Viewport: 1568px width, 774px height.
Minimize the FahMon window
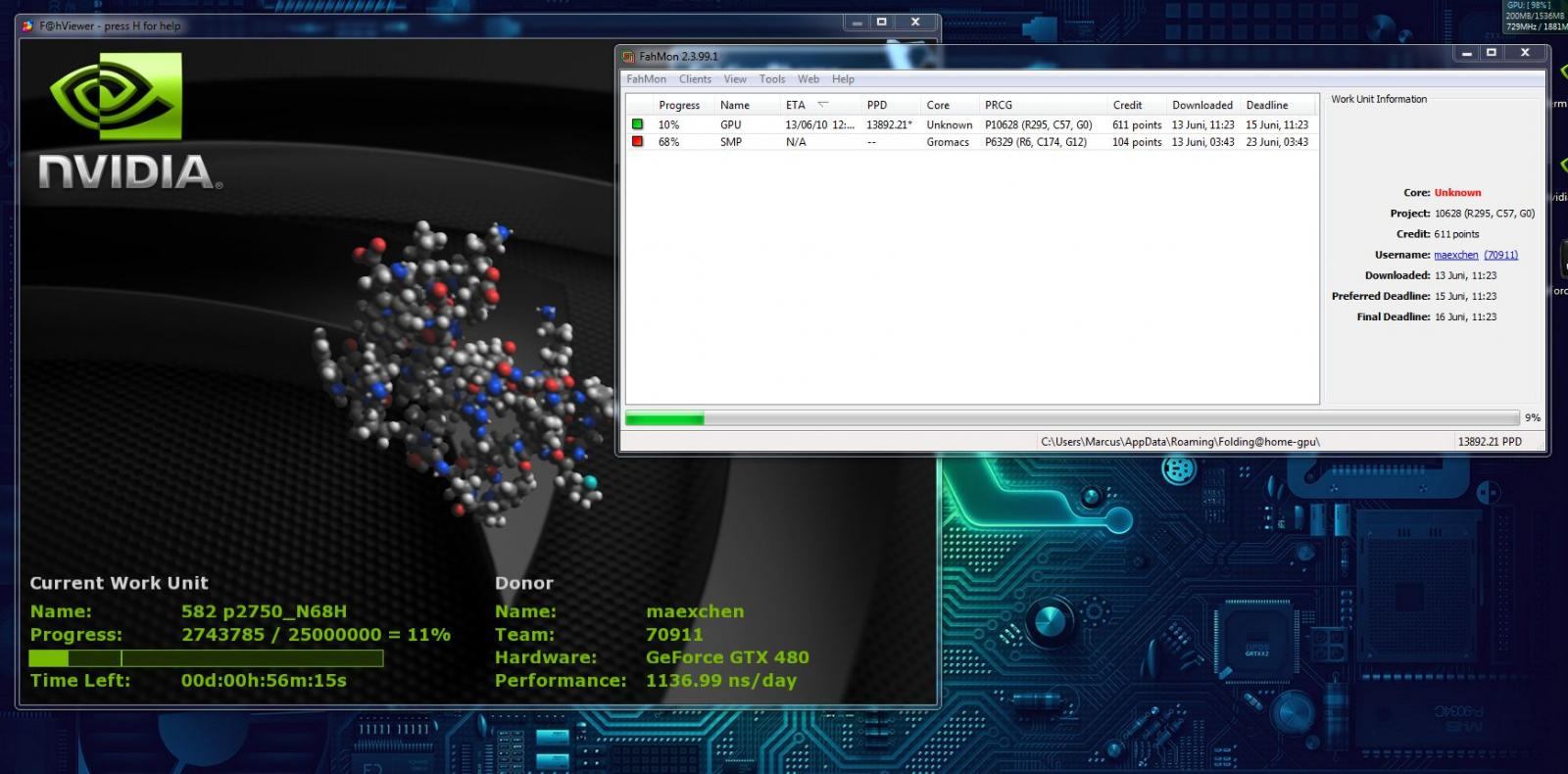click(x=1467, y=53)
